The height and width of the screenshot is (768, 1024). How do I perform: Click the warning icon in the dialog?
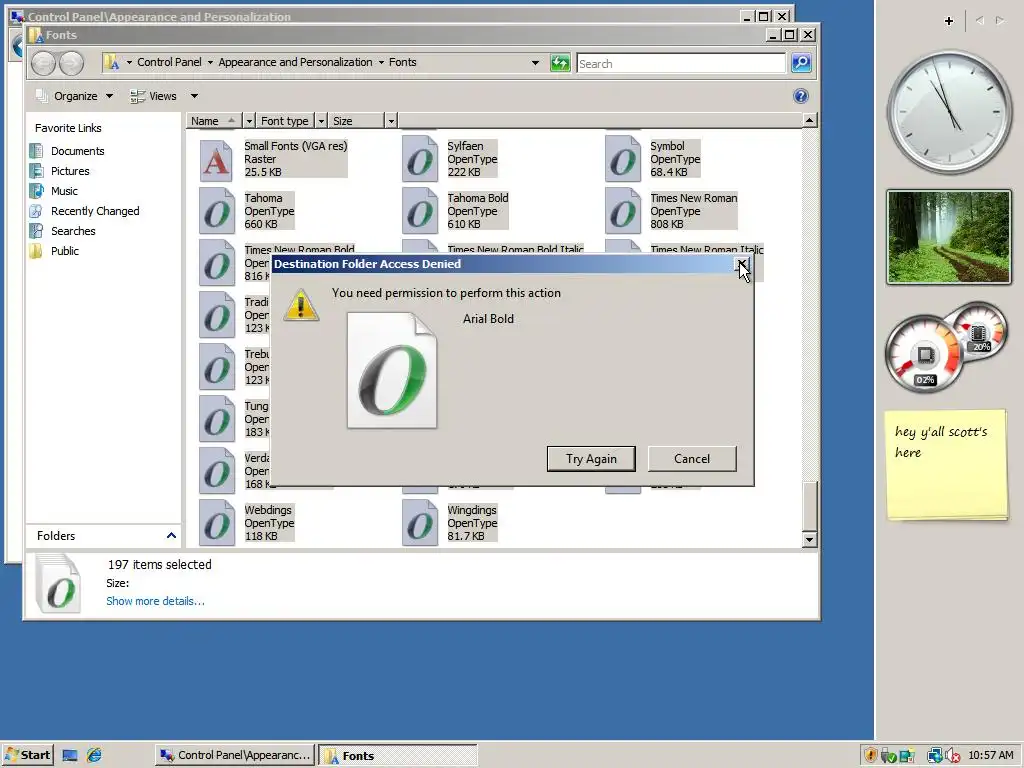301,305
